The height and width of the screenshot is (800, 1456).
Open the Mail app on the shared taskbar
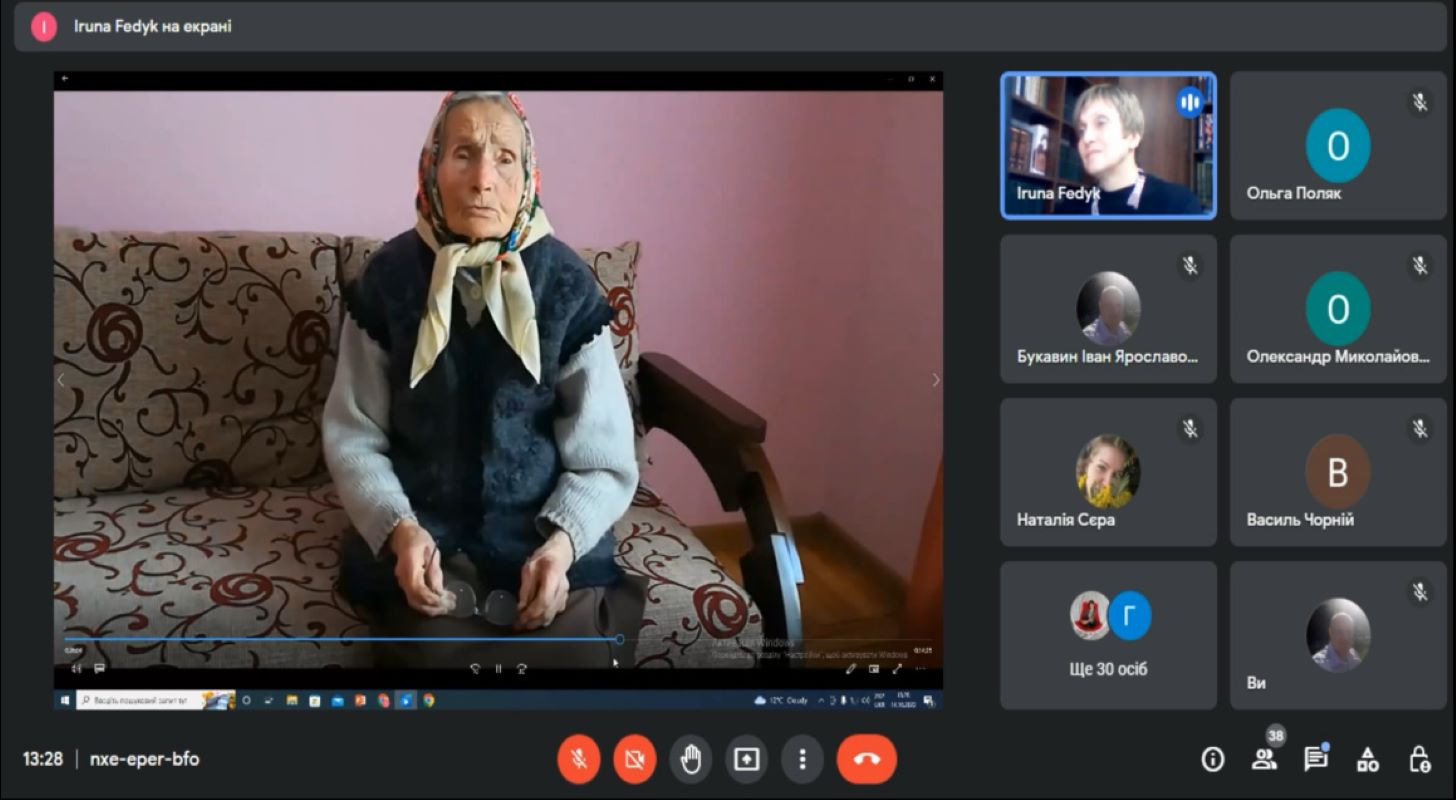(x=338, y=701)
